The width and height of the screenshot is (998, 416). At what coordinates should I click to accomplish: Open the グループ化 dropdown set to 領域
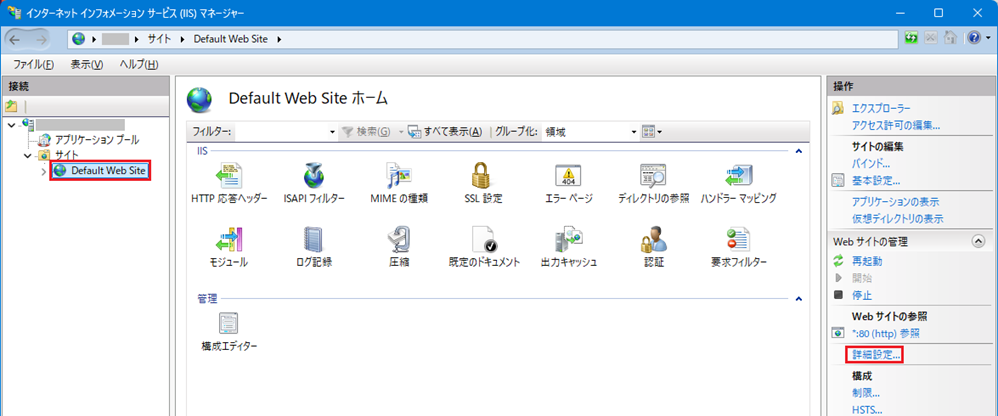point(590,132)
